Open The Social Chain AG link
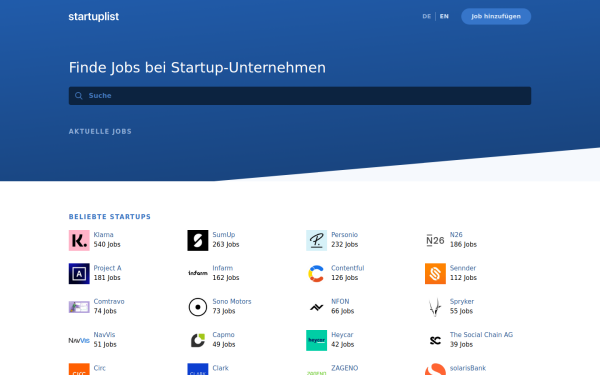 click(481, 334)
